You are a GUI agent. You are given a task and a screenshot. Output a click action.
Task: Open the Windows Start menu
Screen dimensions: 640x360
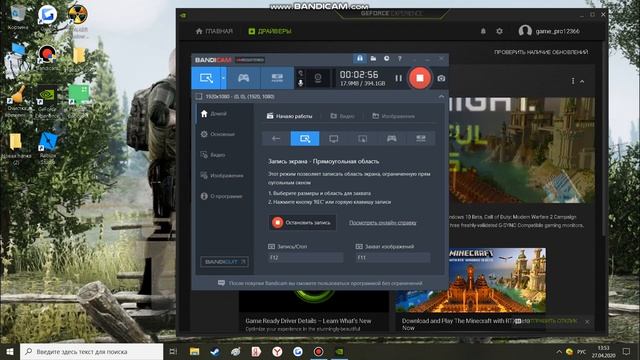pyautogui.click(x=10, y=351)
